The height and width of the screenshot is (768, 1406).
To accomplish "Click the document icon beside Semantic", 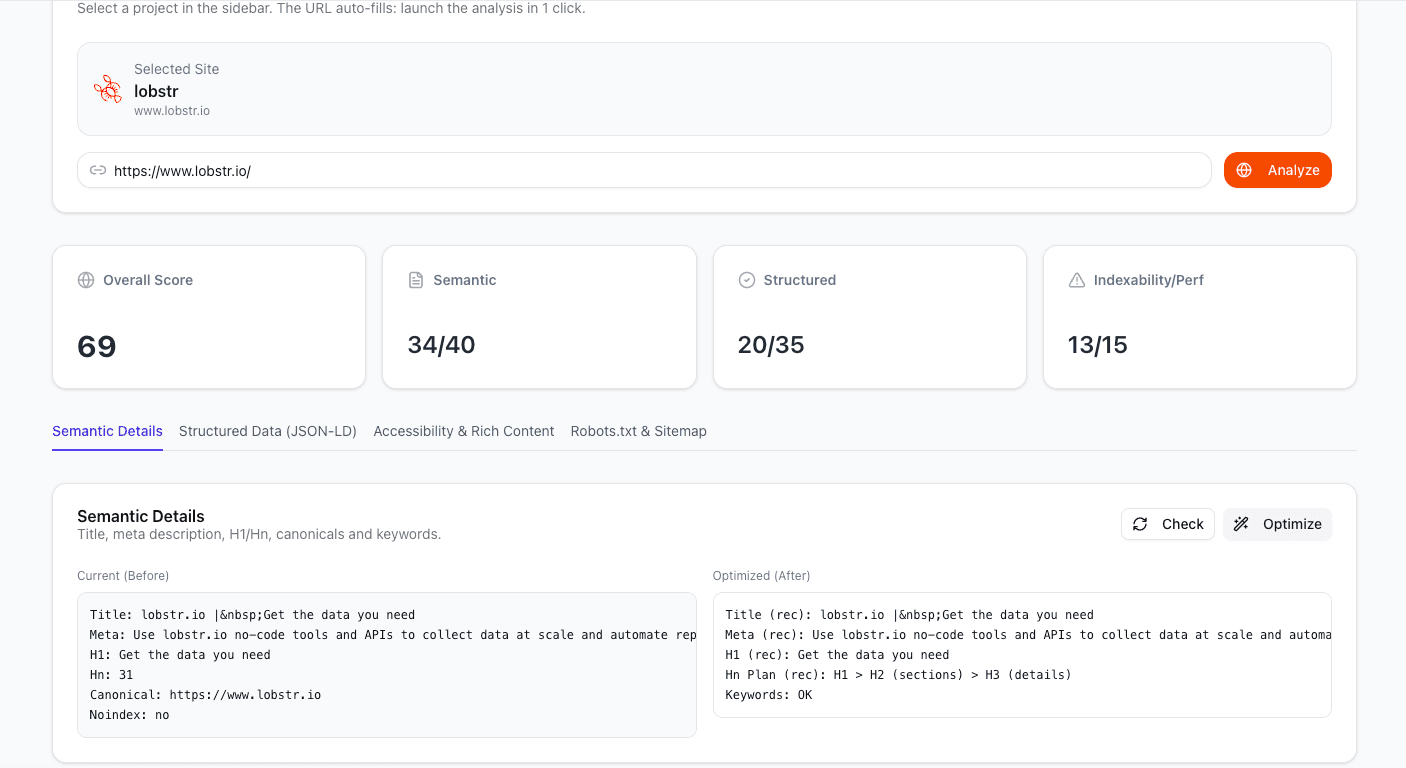I will 416,280.
